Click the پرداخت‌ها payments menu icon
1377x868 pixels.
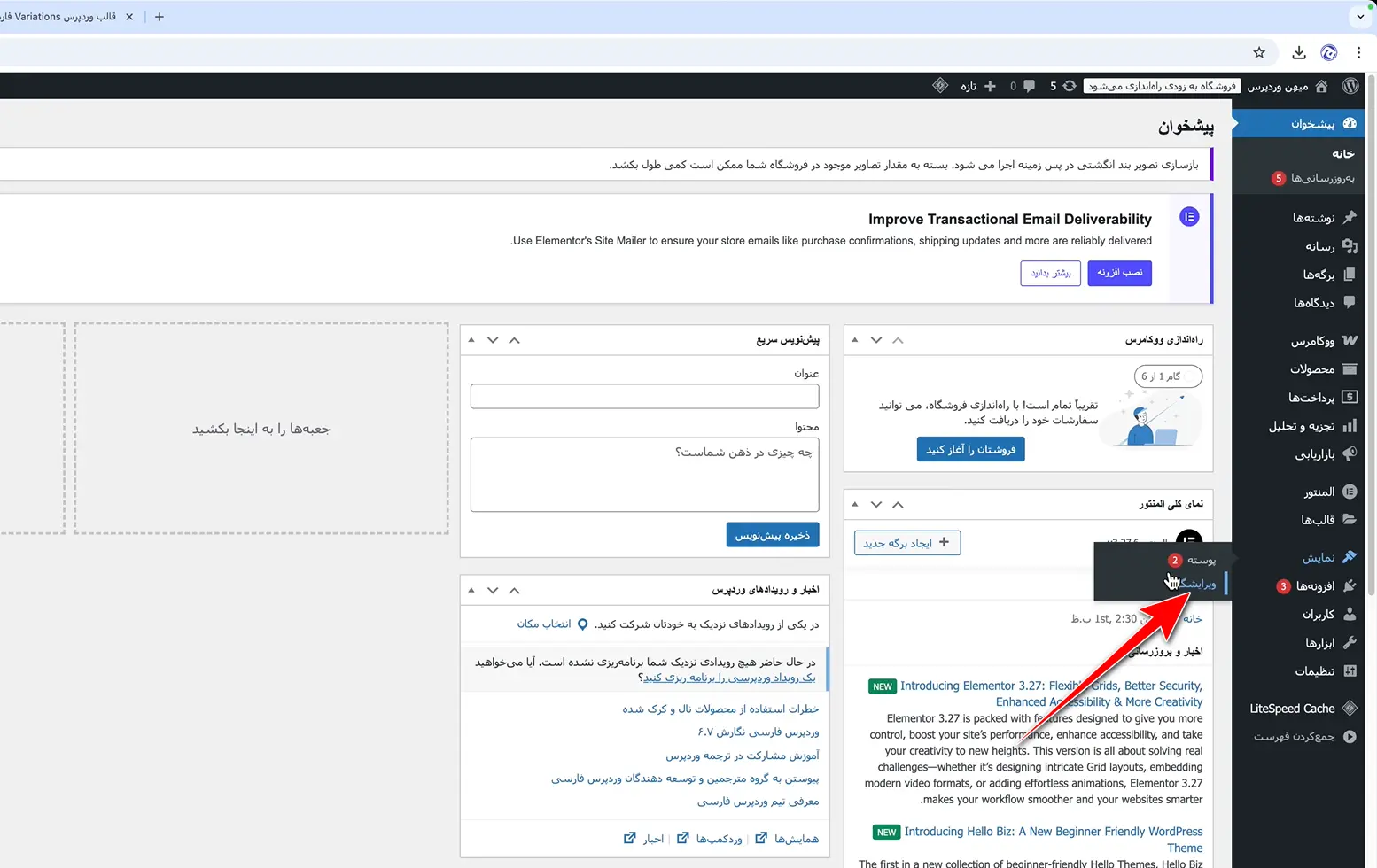point(1350,397)
